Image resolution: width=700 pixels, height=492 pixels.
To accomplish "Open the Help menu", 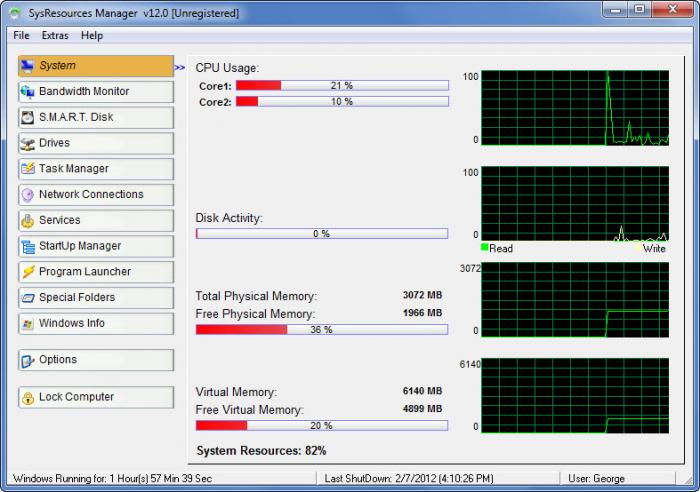I will [92, 36].
